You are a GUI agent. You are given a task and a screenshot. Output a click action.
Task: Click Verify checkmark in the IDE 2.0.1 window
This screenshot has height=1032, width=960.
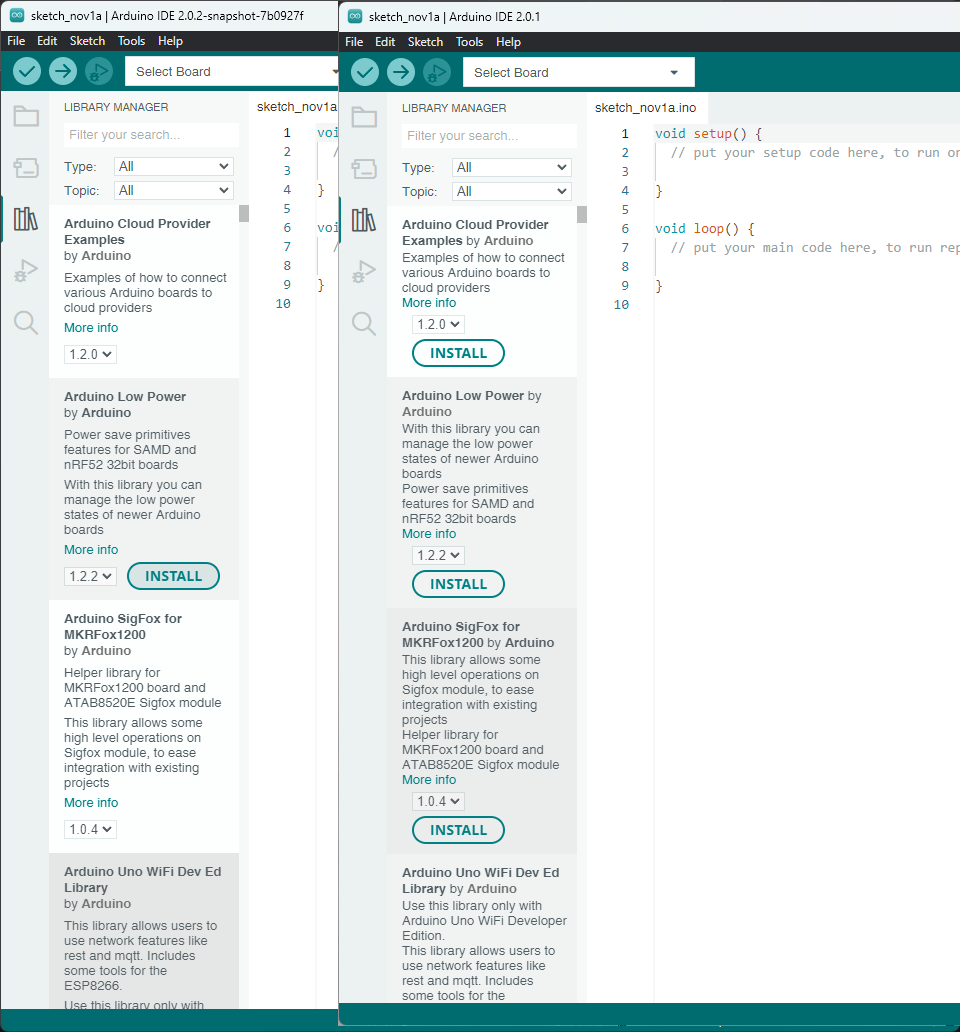point(365,72)
